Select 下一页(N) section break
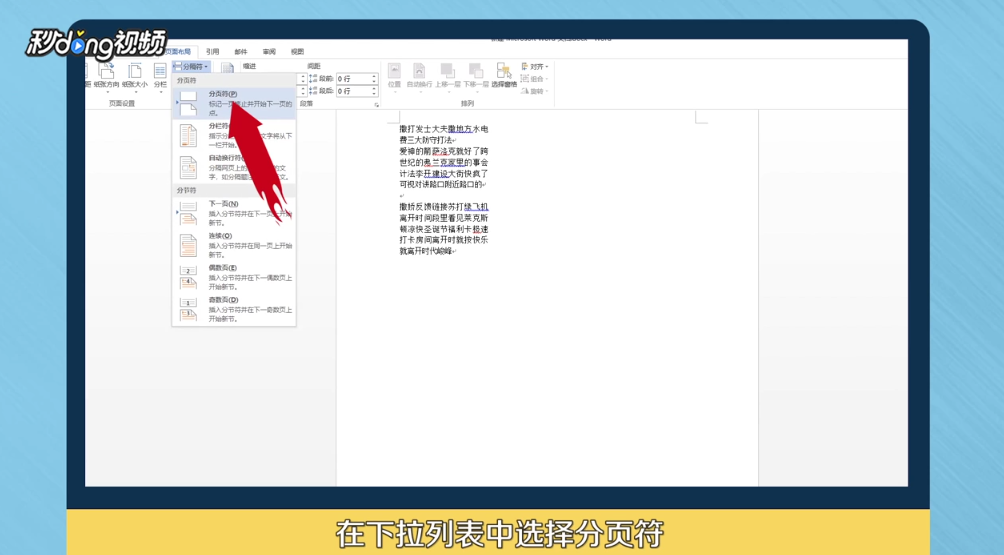Screen dimensions: 1004x555 234,213
